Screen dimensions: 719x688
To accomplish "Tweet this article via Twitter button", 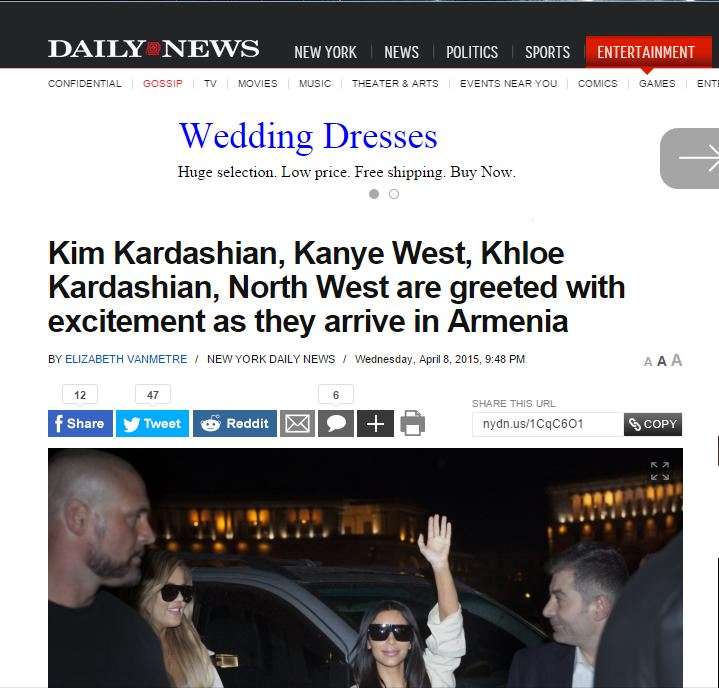I will coord(152,423).
